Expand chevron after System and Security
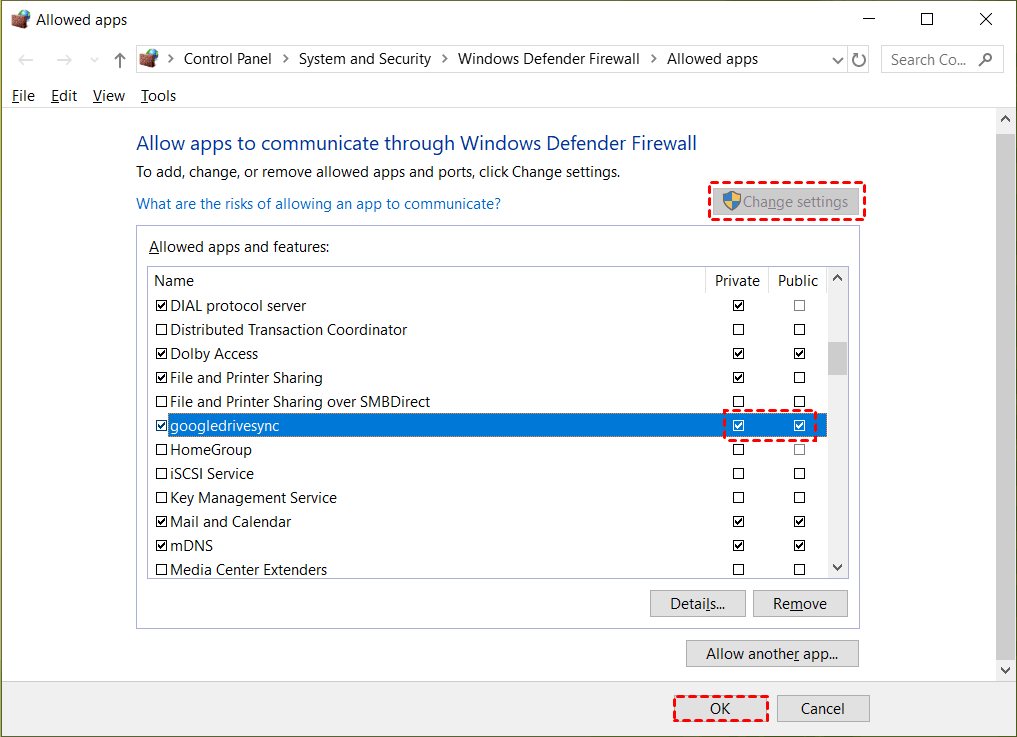1017x737 pixels. click(x=444, y=60)
